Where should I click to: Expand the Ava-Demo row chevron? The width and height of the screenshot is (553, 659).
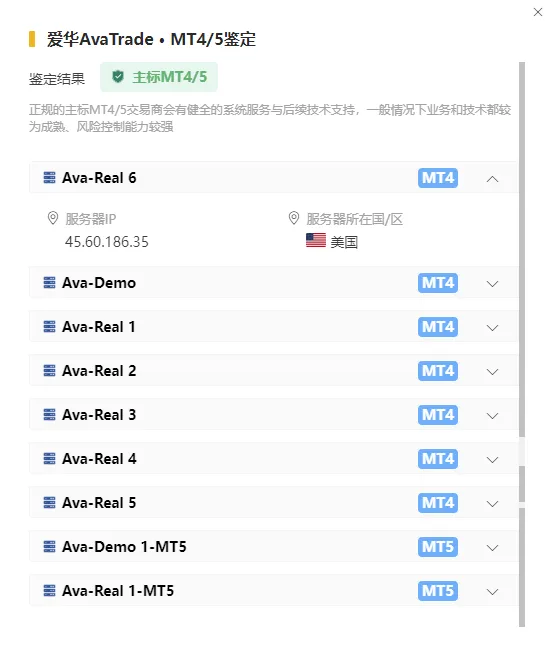click(492, 284)
